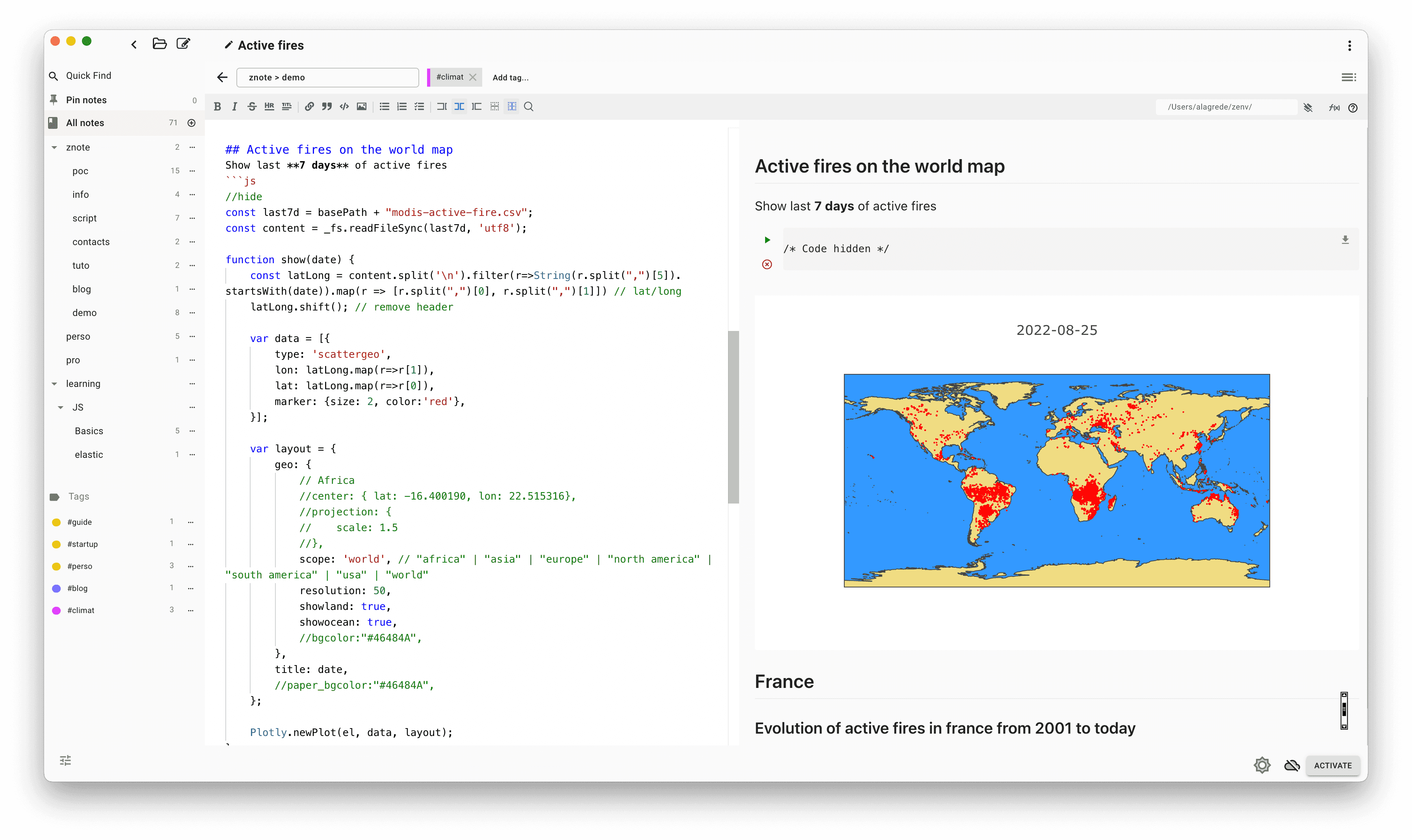This screenshot has height=840, width=1412.
Task: Apply strikethrough formatting
Action: 252,106
